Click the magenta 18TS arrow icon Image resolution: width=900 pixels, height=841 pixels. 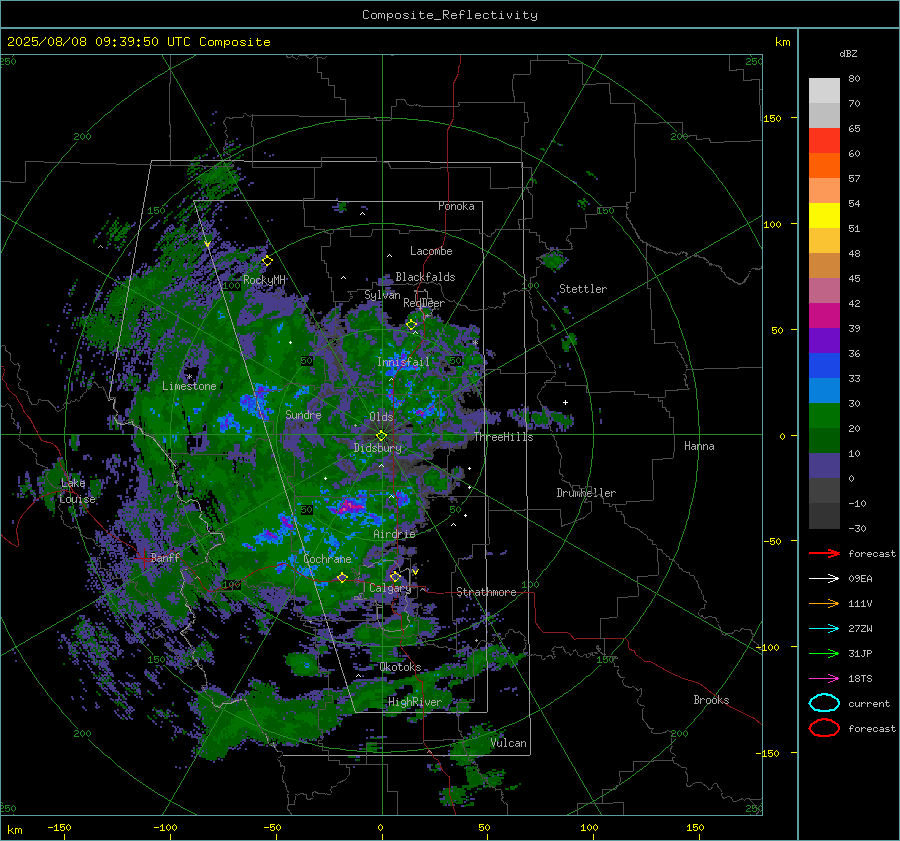824,679
